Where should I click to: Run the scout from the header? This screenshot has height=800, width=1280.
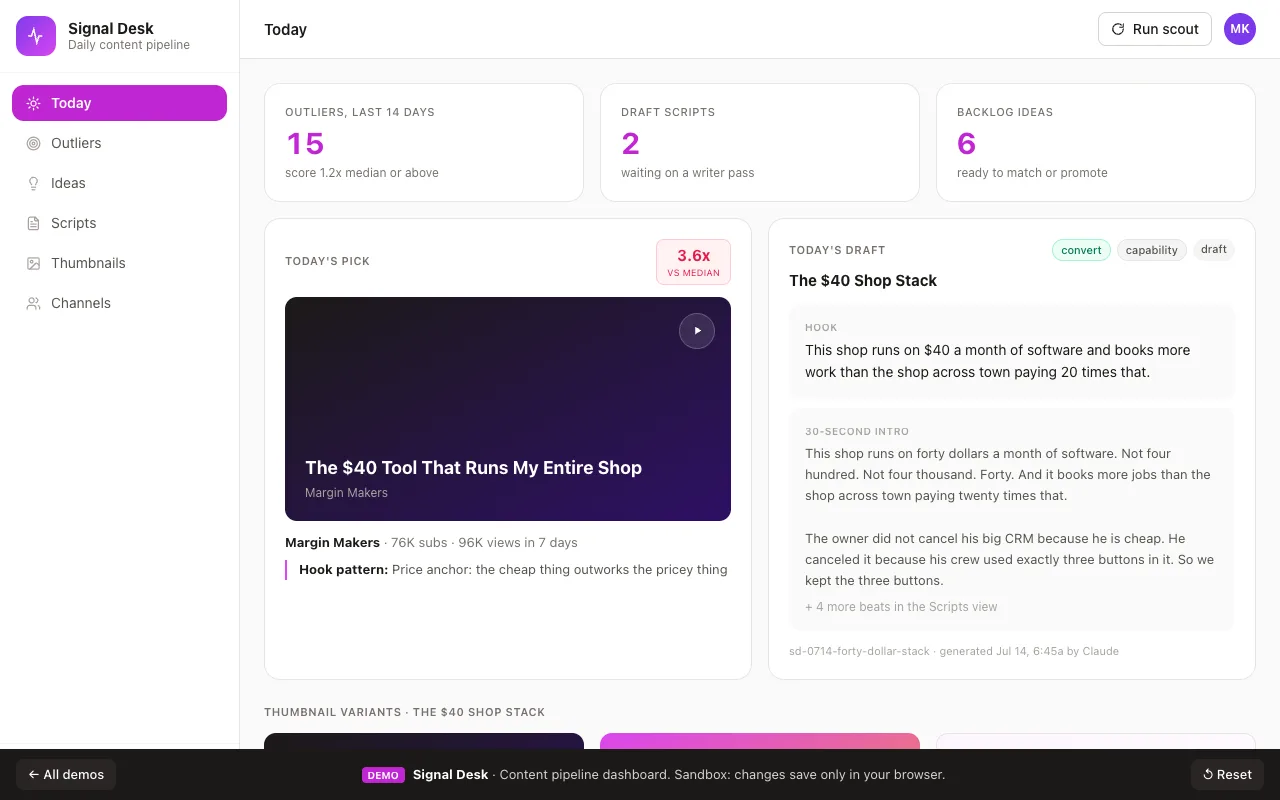pos(1154,29)
